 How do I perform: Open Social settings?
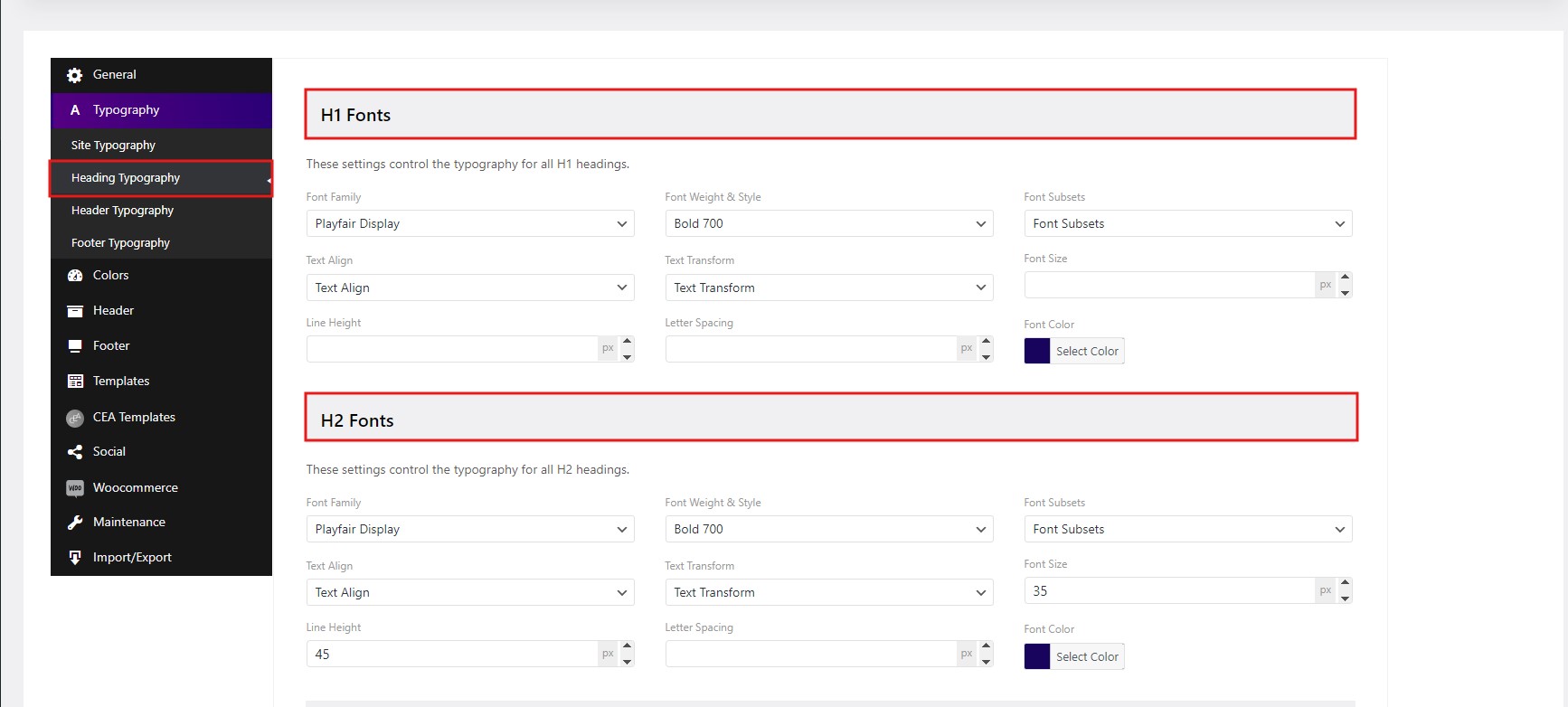click(161, 452)
